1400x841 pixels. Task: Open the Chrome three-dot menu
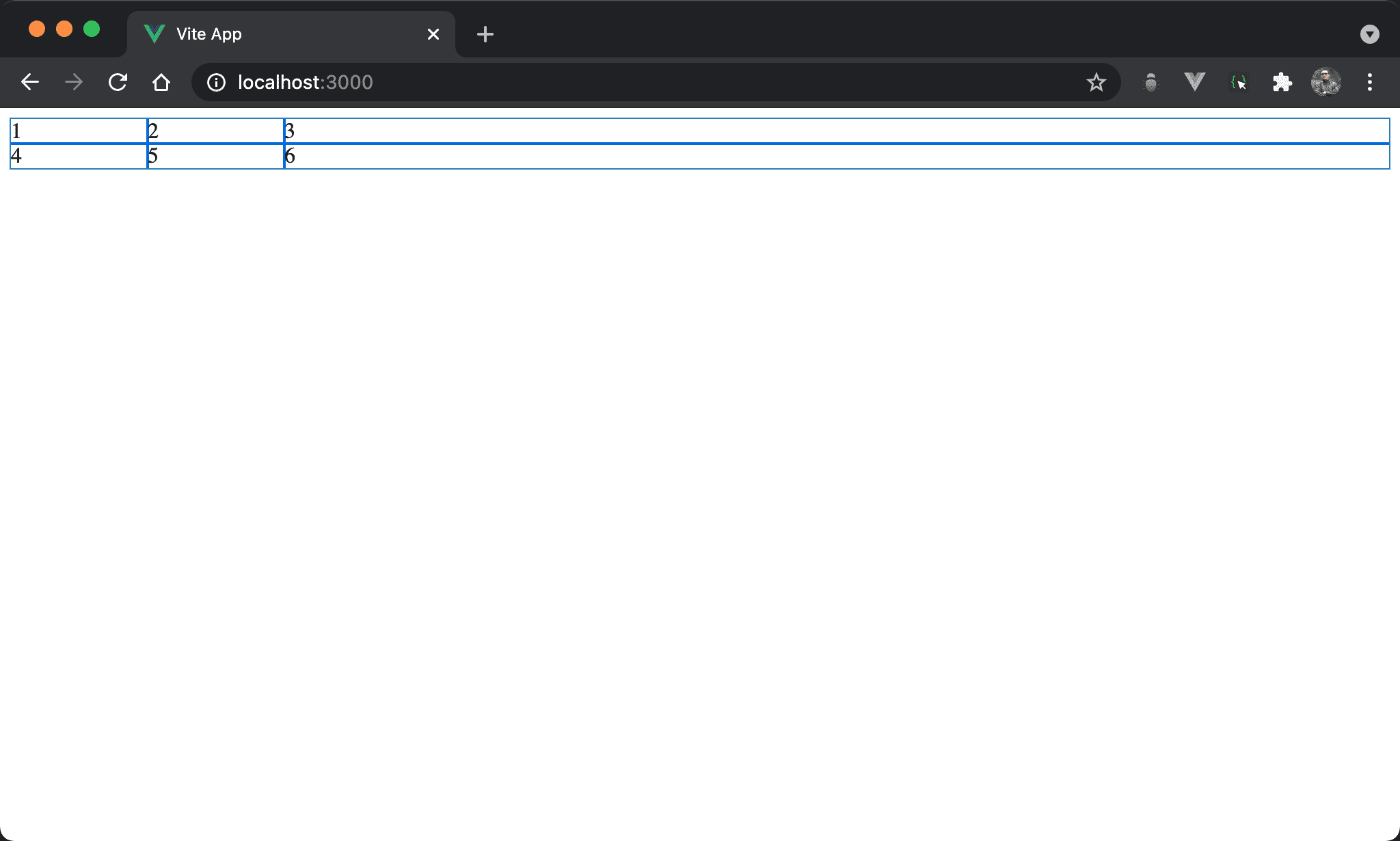pyautogui.click(x=1369, y=83)
